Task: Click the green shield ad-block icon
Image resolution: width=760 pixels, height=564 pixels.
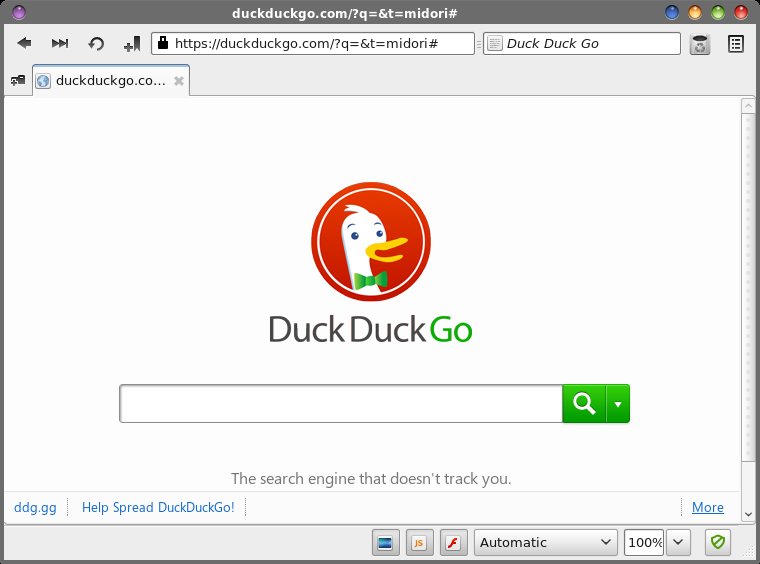Action: (718, 542)
